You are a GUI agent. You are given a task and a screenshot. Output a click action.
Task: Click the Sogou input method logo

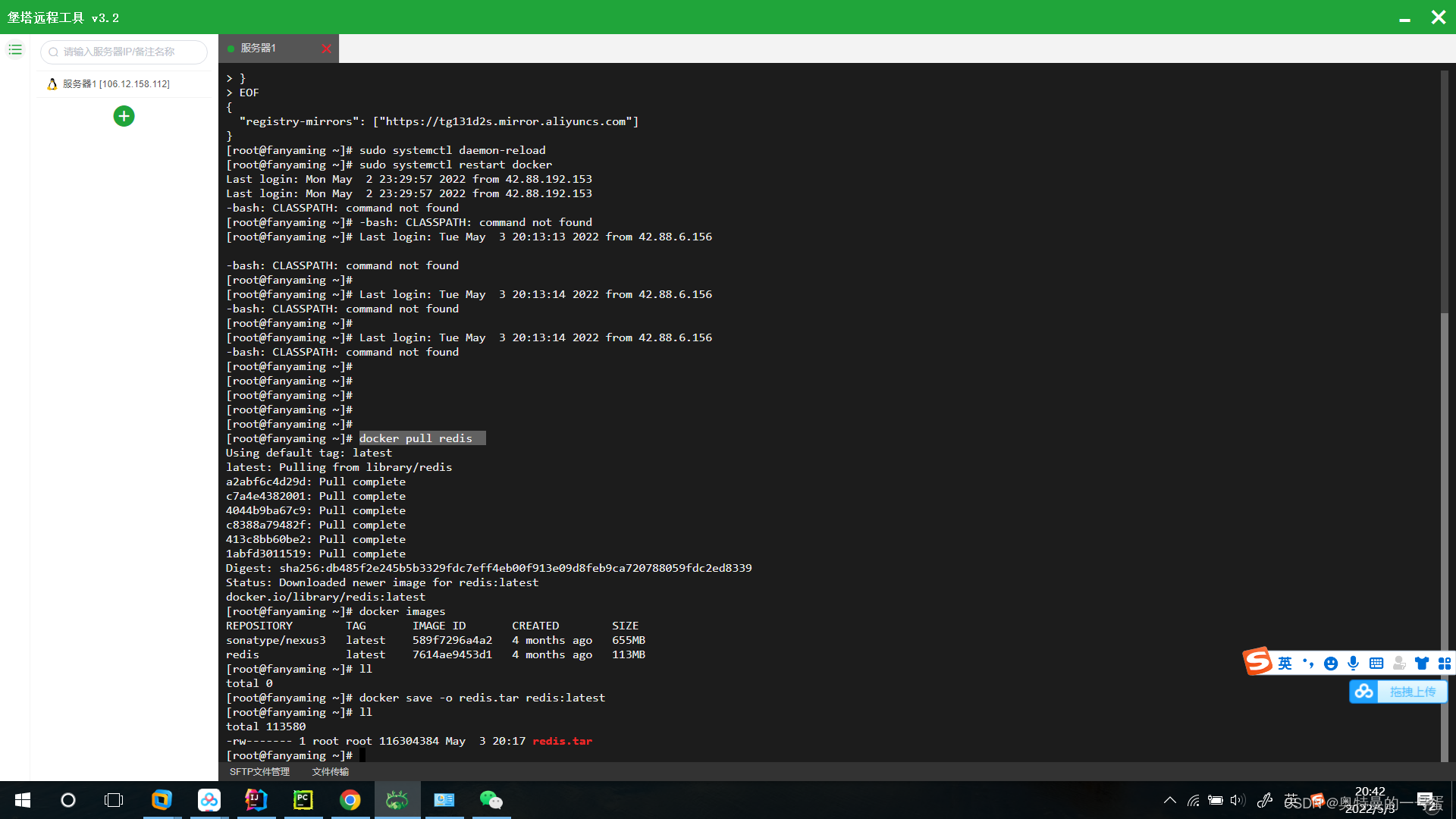pyautogui.click(x=1257, y=661)
